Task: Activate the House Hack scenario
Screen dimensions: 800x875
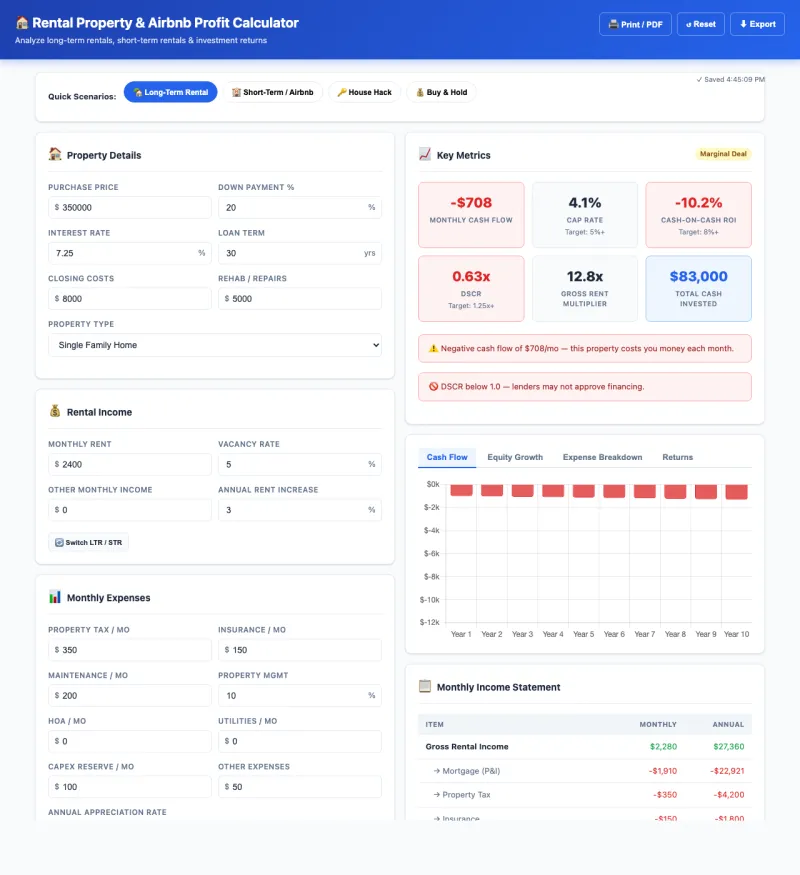Action: coord(364,92)
